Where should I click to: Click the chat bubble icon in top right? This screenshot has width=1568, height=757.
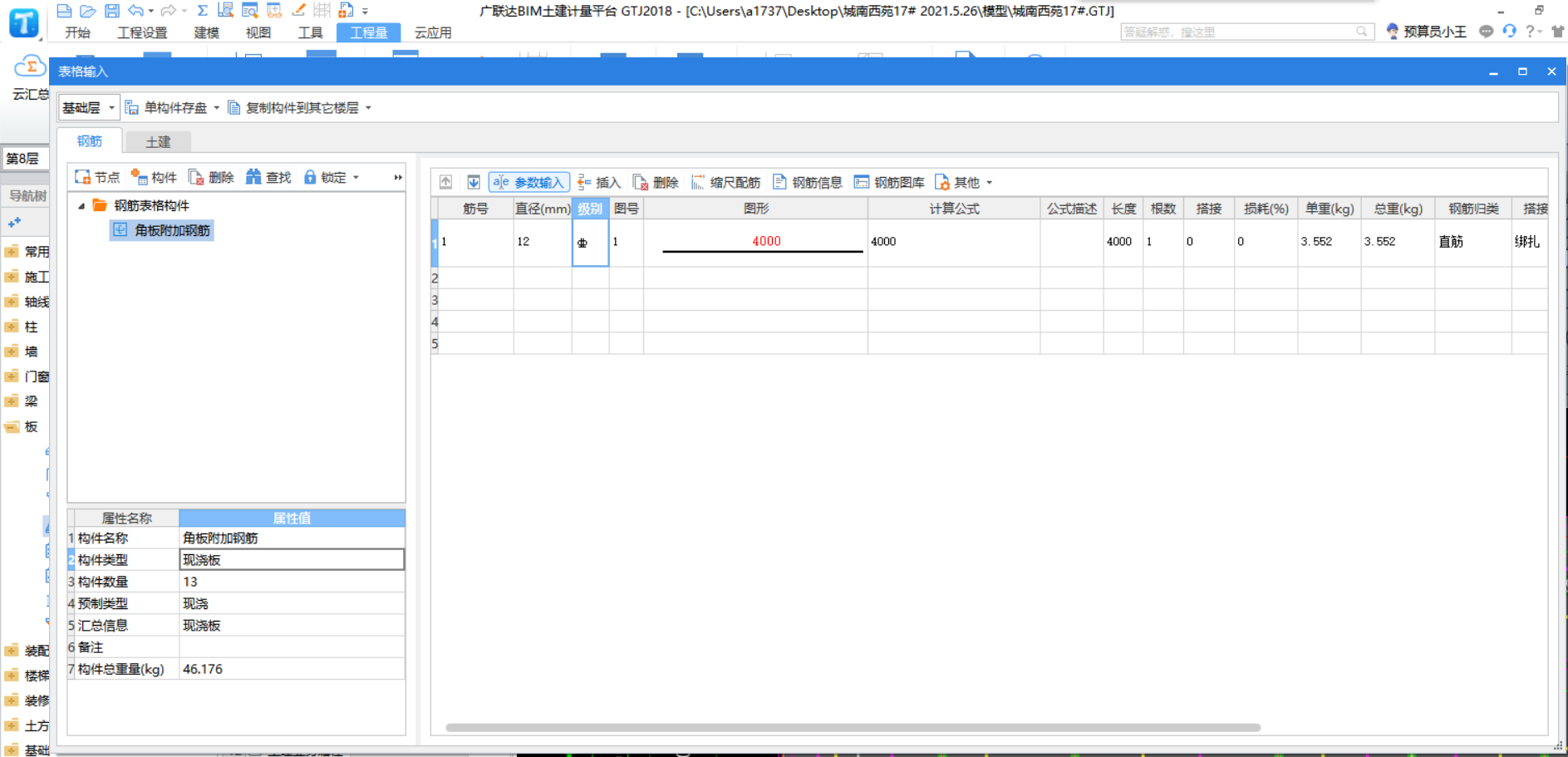coord(1486,32)
